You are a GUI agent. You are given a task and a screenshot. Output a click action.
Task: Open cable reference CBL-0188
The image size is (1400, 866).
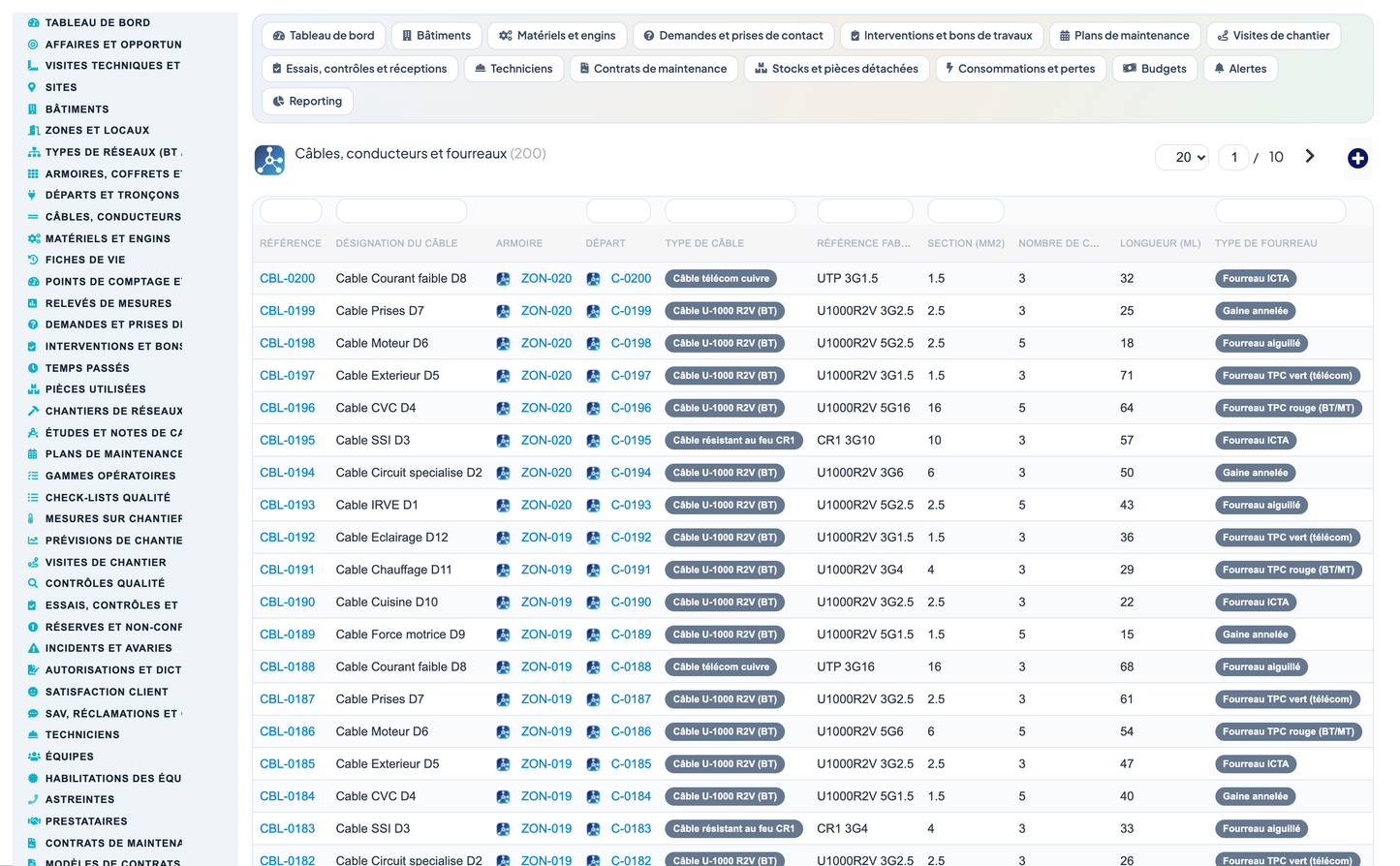pos(287,667)
